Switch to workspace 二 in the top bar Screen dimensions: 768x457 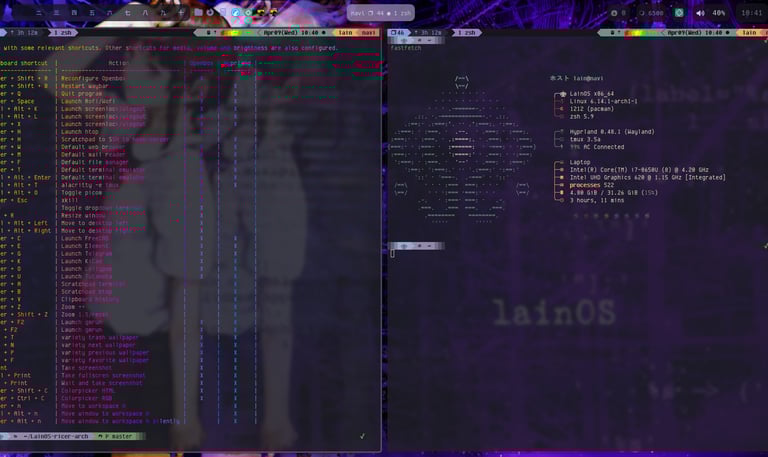click(39, 13)
